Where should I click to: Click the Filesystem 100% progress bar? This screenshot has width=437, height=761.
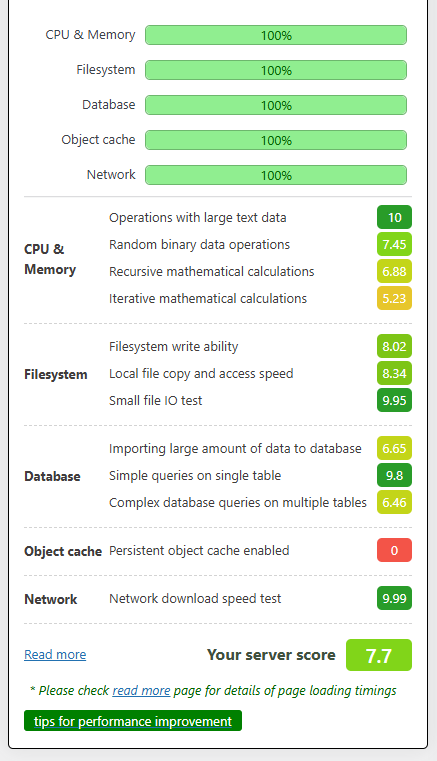(276, 70)
